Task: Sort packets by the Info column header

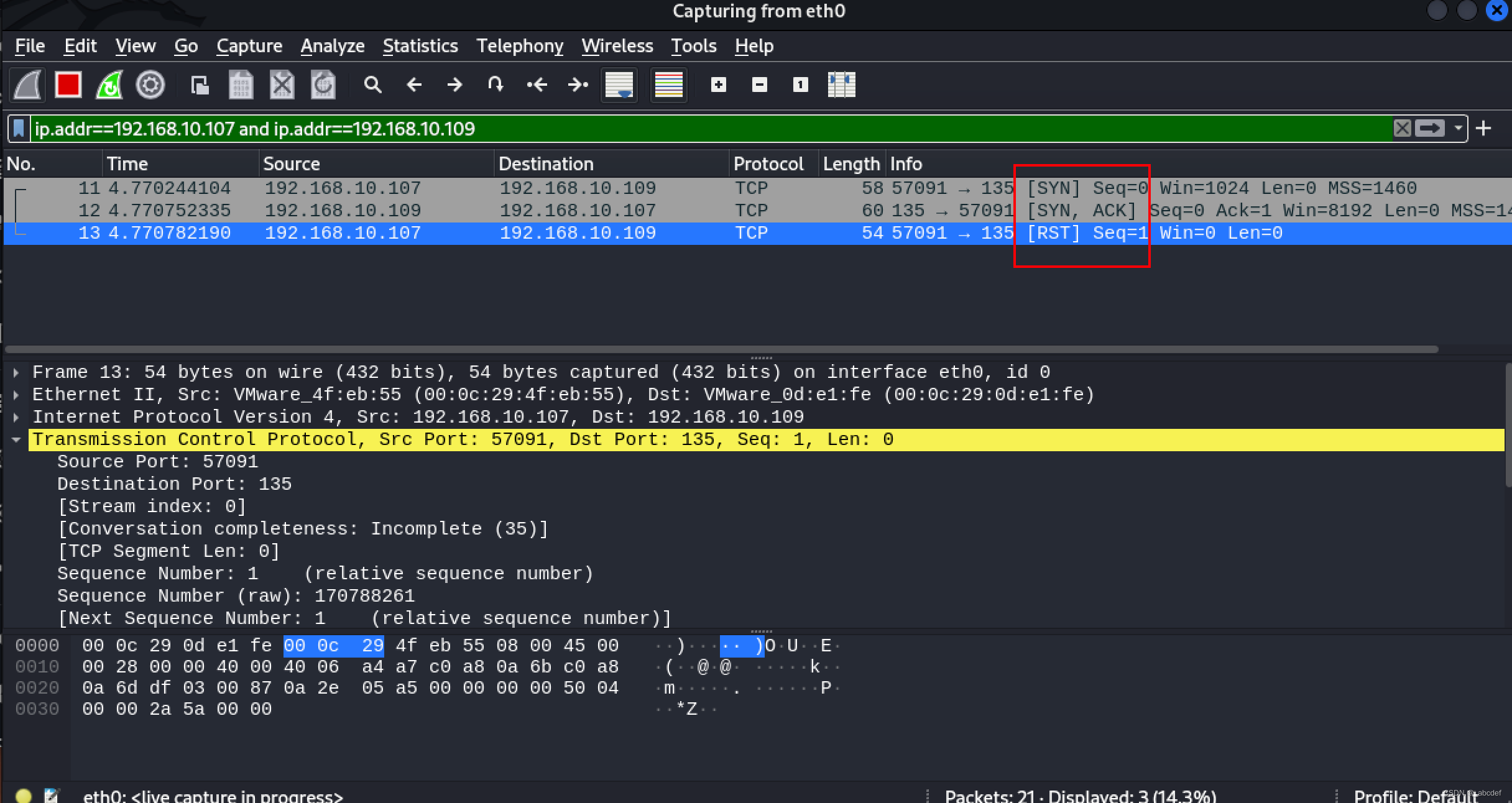Action: pyautogui.click(x=1198, y=163)
